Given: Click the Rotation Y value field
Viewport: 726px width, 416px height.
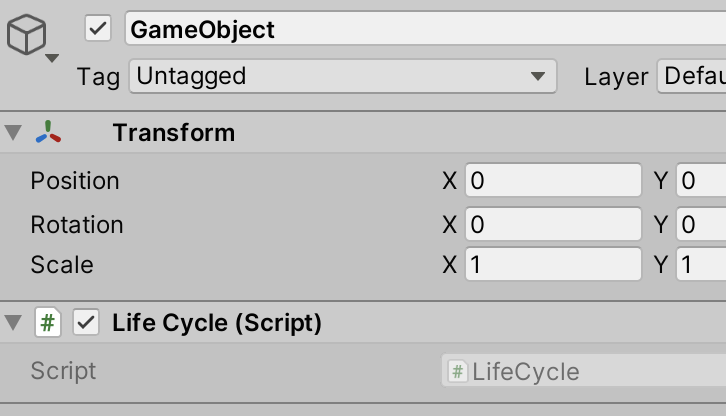Looking at the screenshot, I should pos(701,224).
